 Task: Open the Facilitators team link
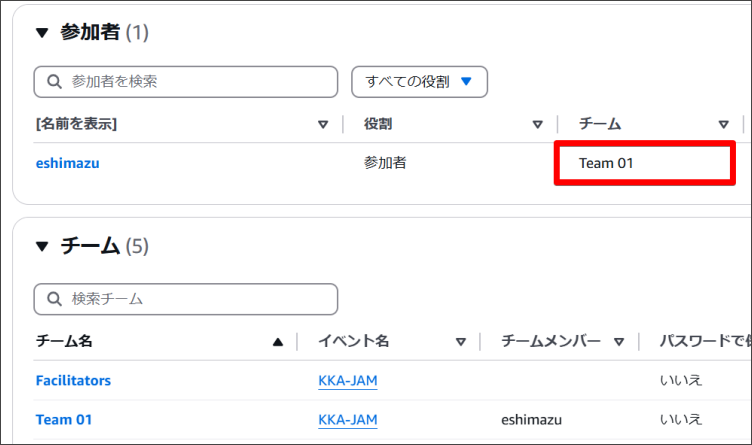(73, 380)
